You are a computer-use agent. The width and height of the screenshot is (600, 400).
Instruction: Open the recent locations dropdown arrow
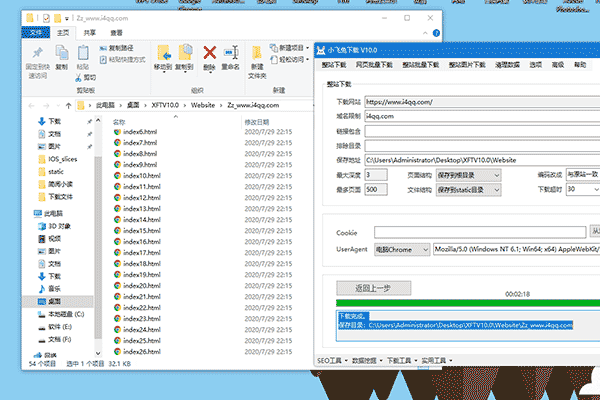pyautogui.click(x=58, y=106)
